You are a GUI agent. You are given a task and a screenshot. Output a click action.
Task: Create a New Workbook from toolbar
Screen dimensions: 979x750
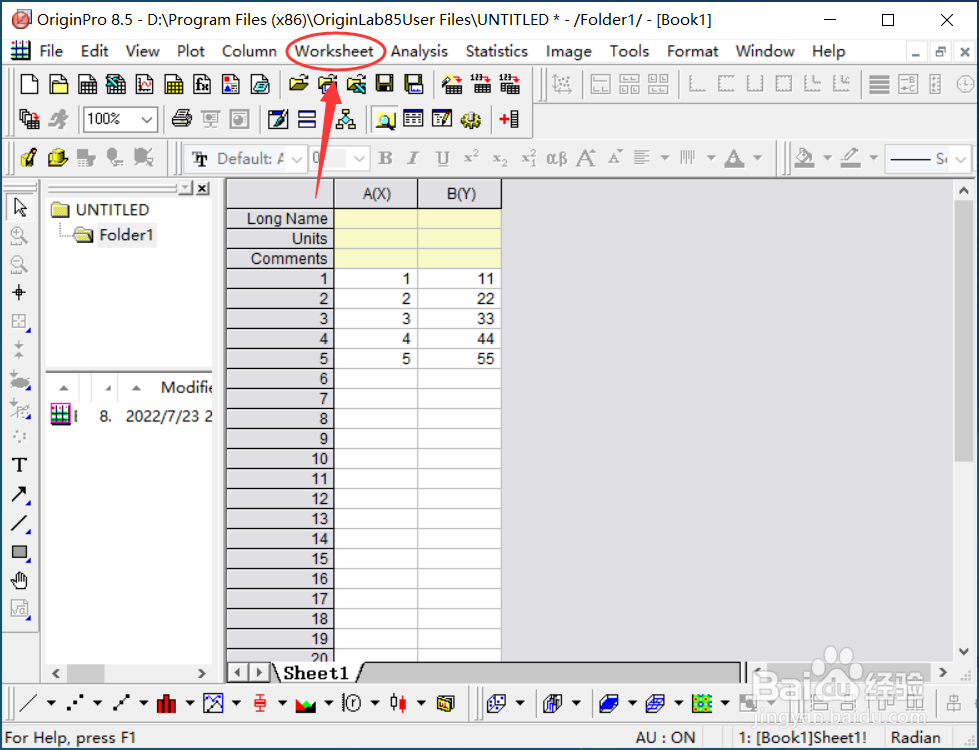[87, 84]
